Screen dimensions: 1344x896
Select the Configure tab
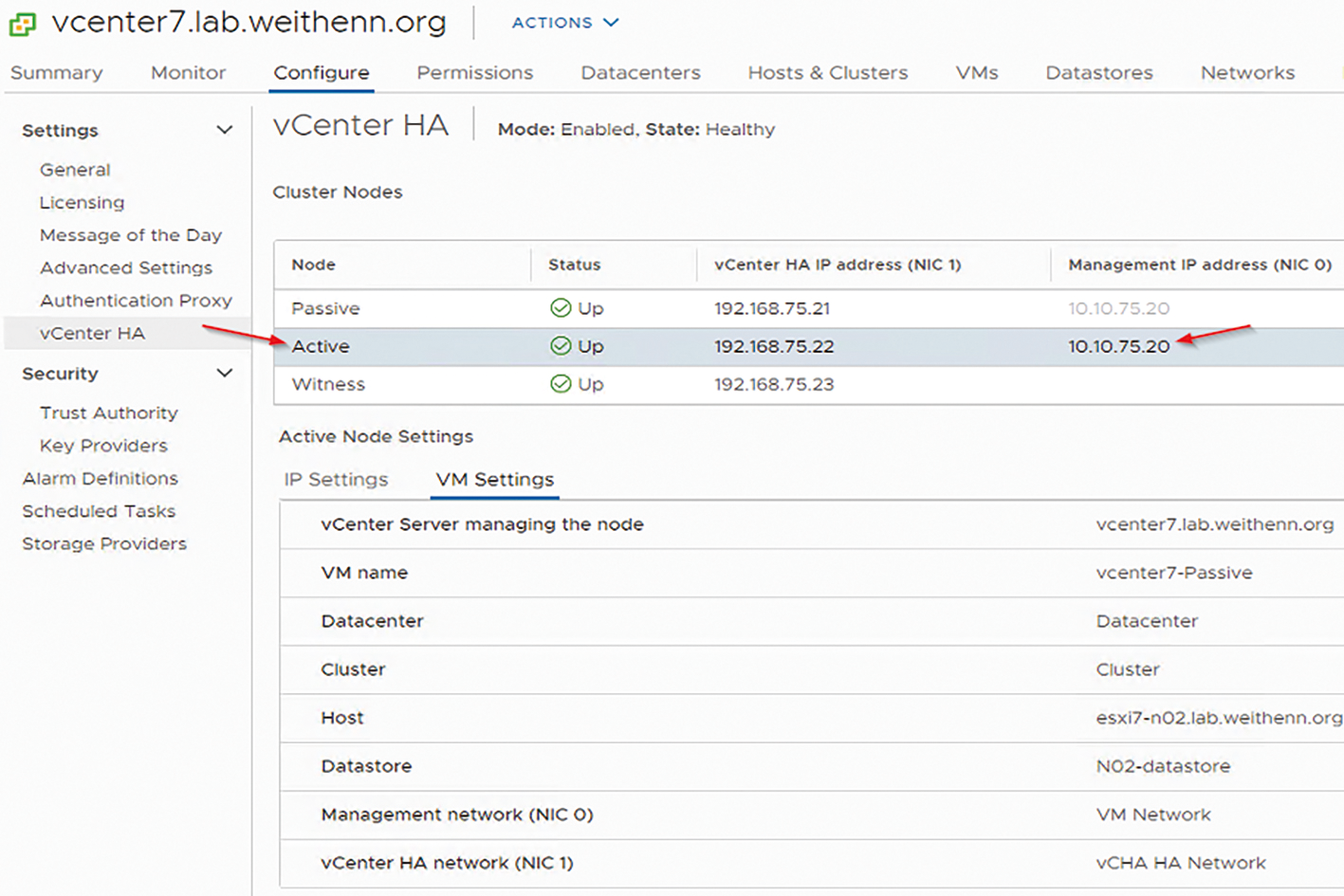point(322,73)
